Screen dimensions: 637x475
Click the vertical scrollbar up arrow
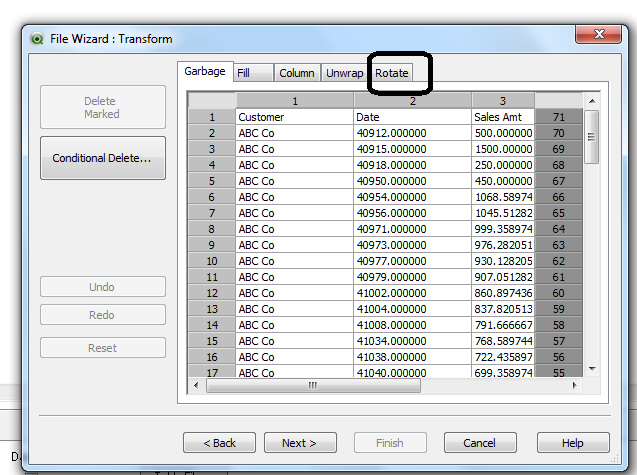(592, 101)
